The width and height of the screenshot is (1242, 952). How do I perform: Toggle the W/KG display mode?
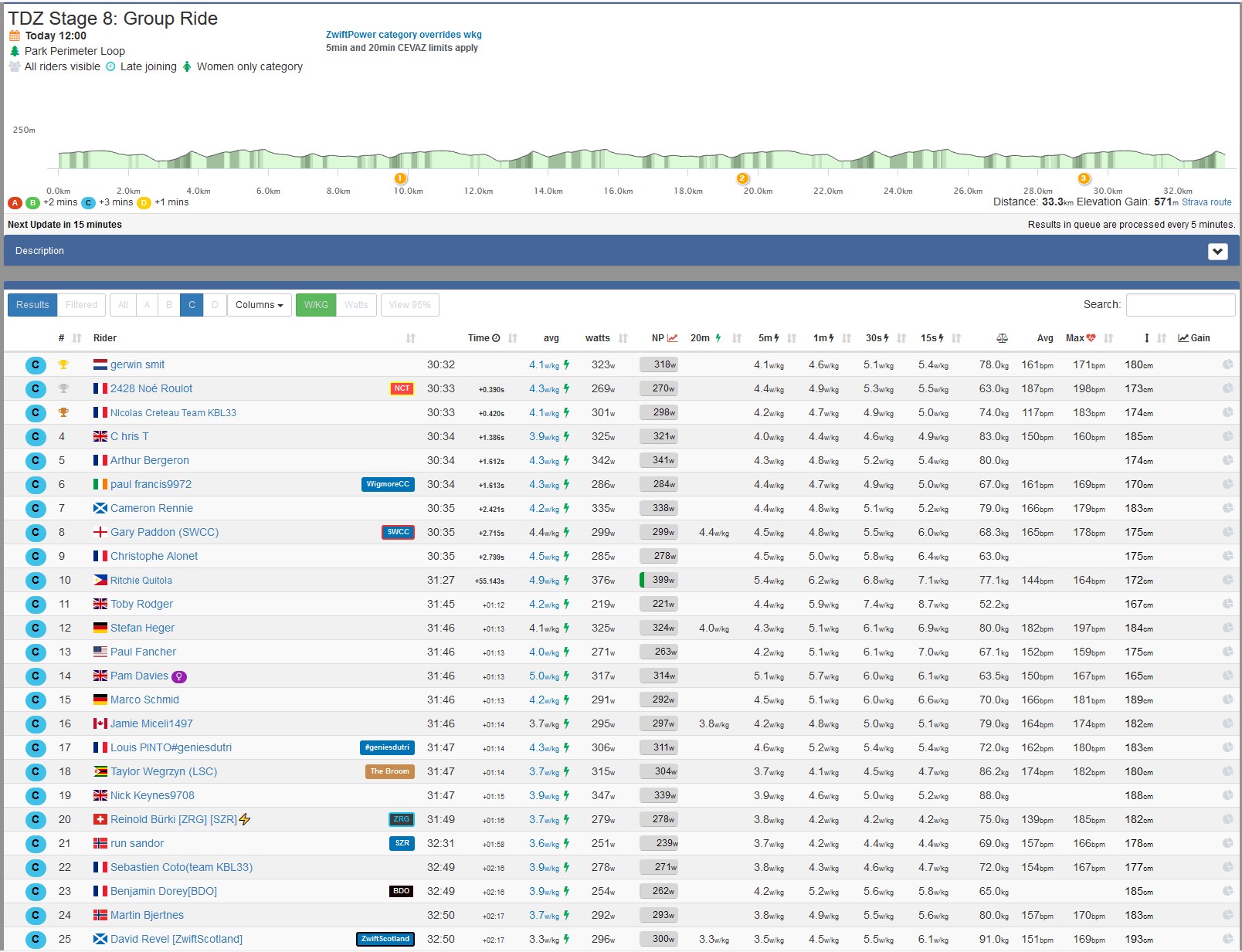tap(316, 305)
